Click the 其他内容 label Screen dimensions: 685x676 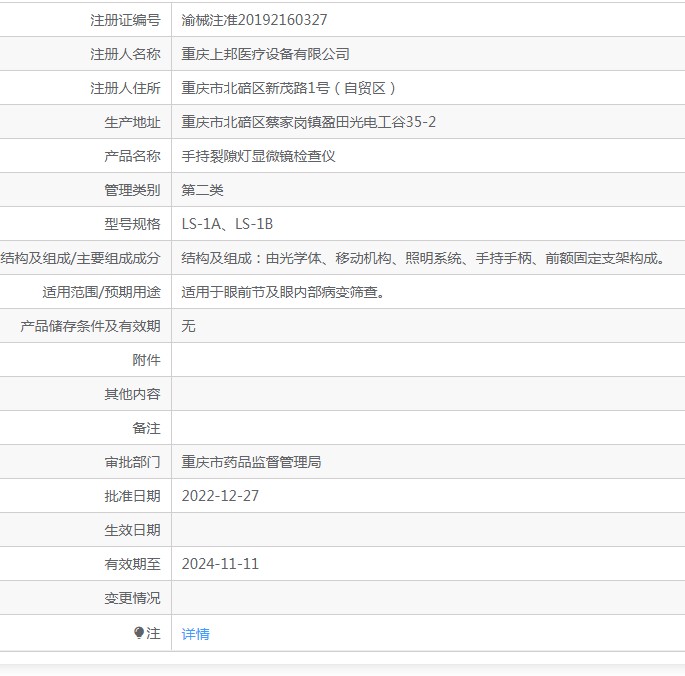point(132,395)
